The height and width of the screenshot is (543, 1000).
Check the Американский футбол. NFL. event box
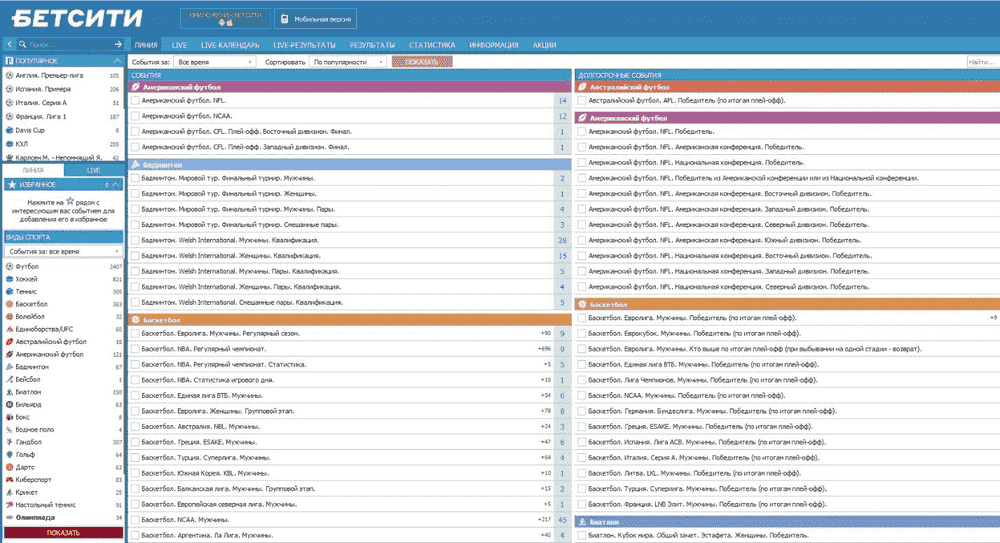[x=135, y=100]
